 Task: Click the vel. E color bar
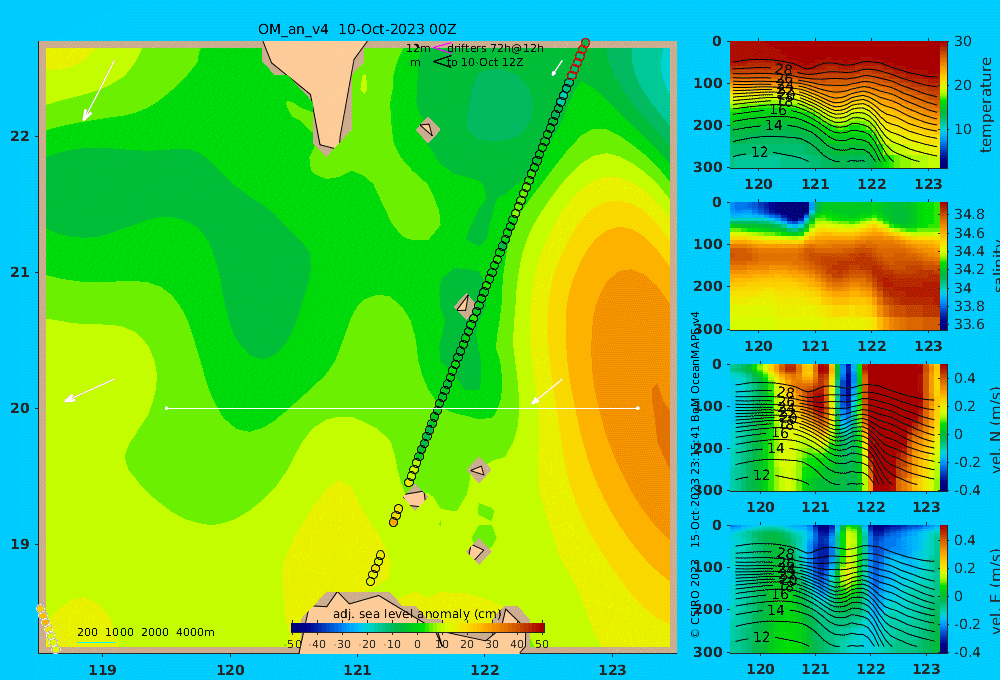pos(944,589)
